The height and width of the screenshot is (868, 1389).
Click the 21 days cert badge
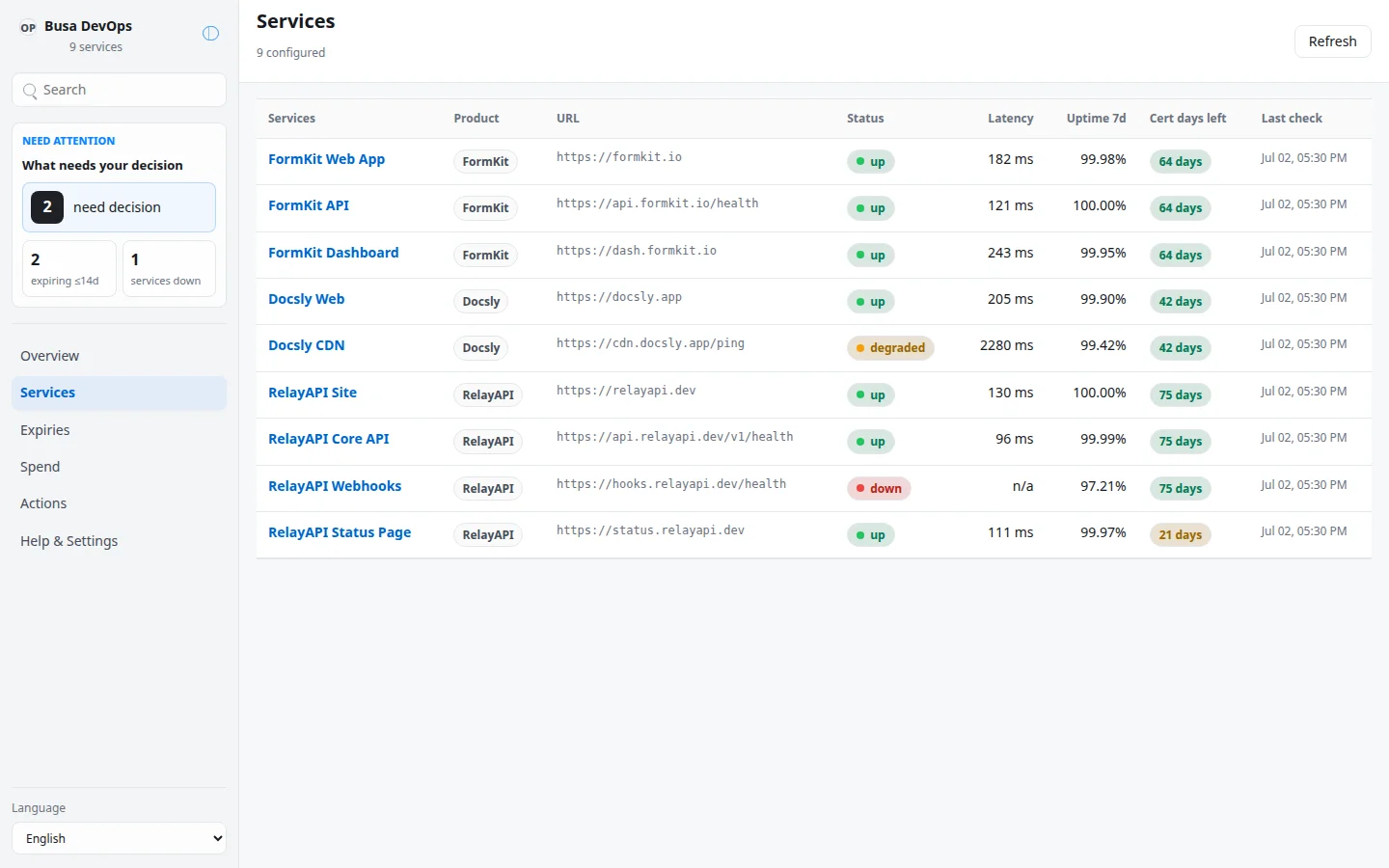1180,535
